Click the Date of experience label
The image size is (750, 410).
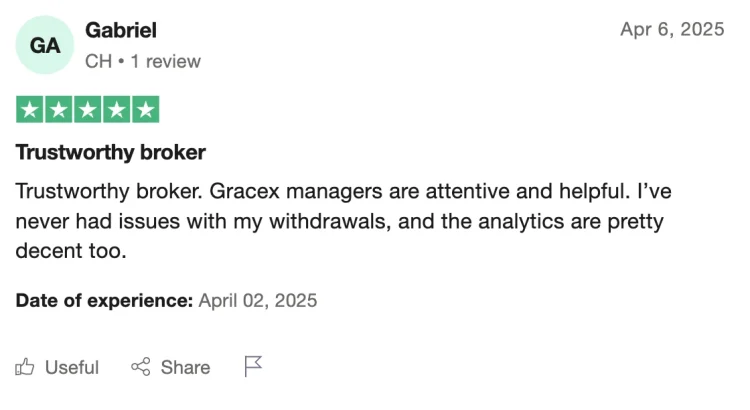click(104, 300)
